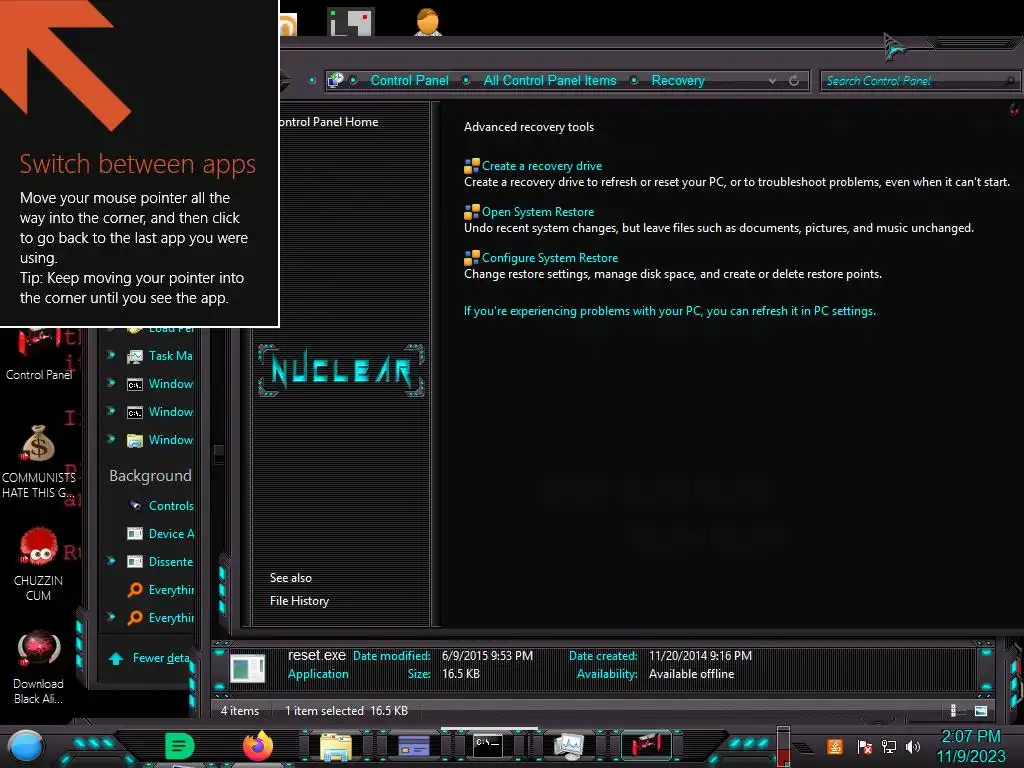Open Create a recovery drive link

[x=542, y=166]
